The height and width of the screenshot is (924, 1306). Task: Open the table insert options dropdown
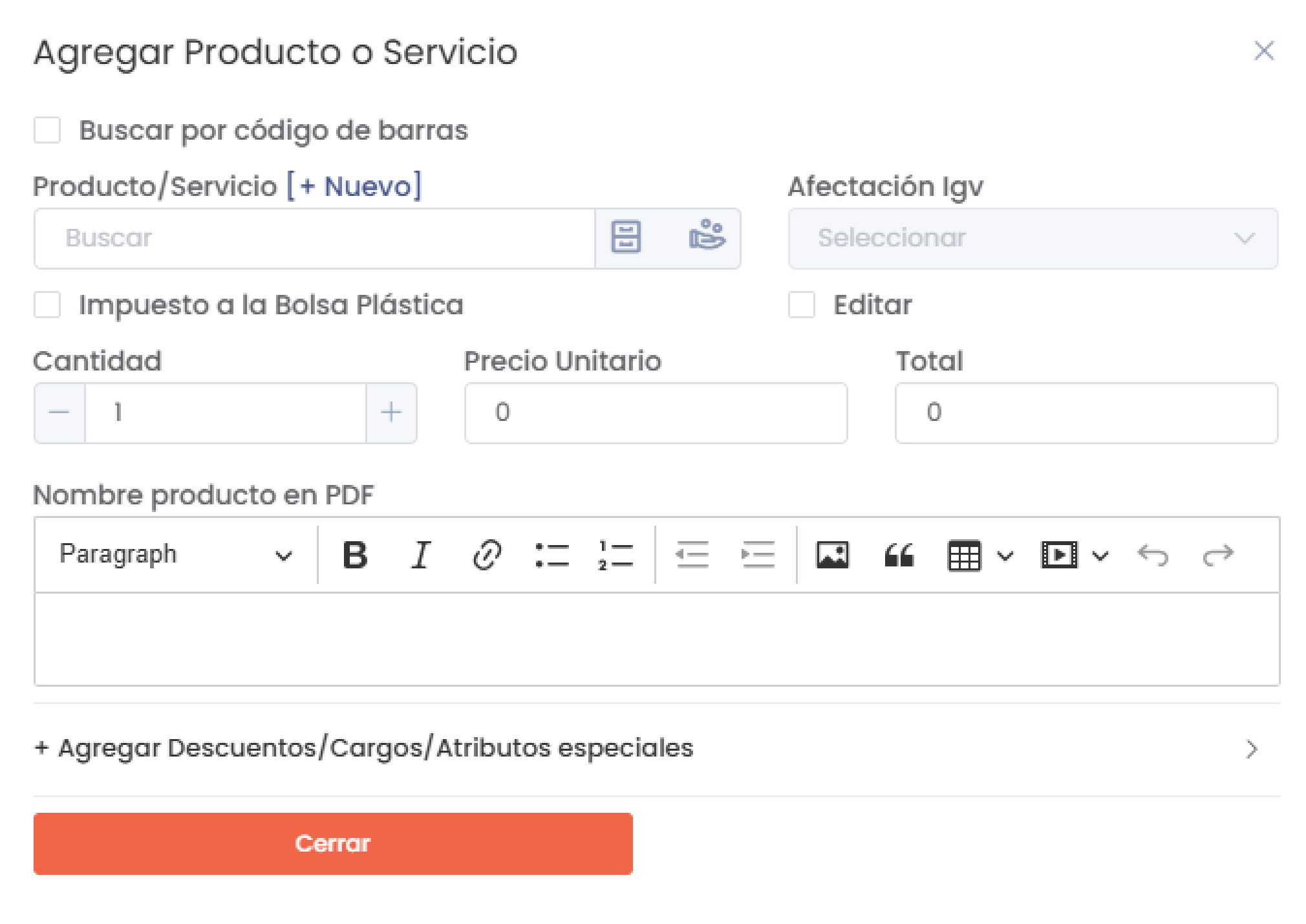[x=1004, y=554]
